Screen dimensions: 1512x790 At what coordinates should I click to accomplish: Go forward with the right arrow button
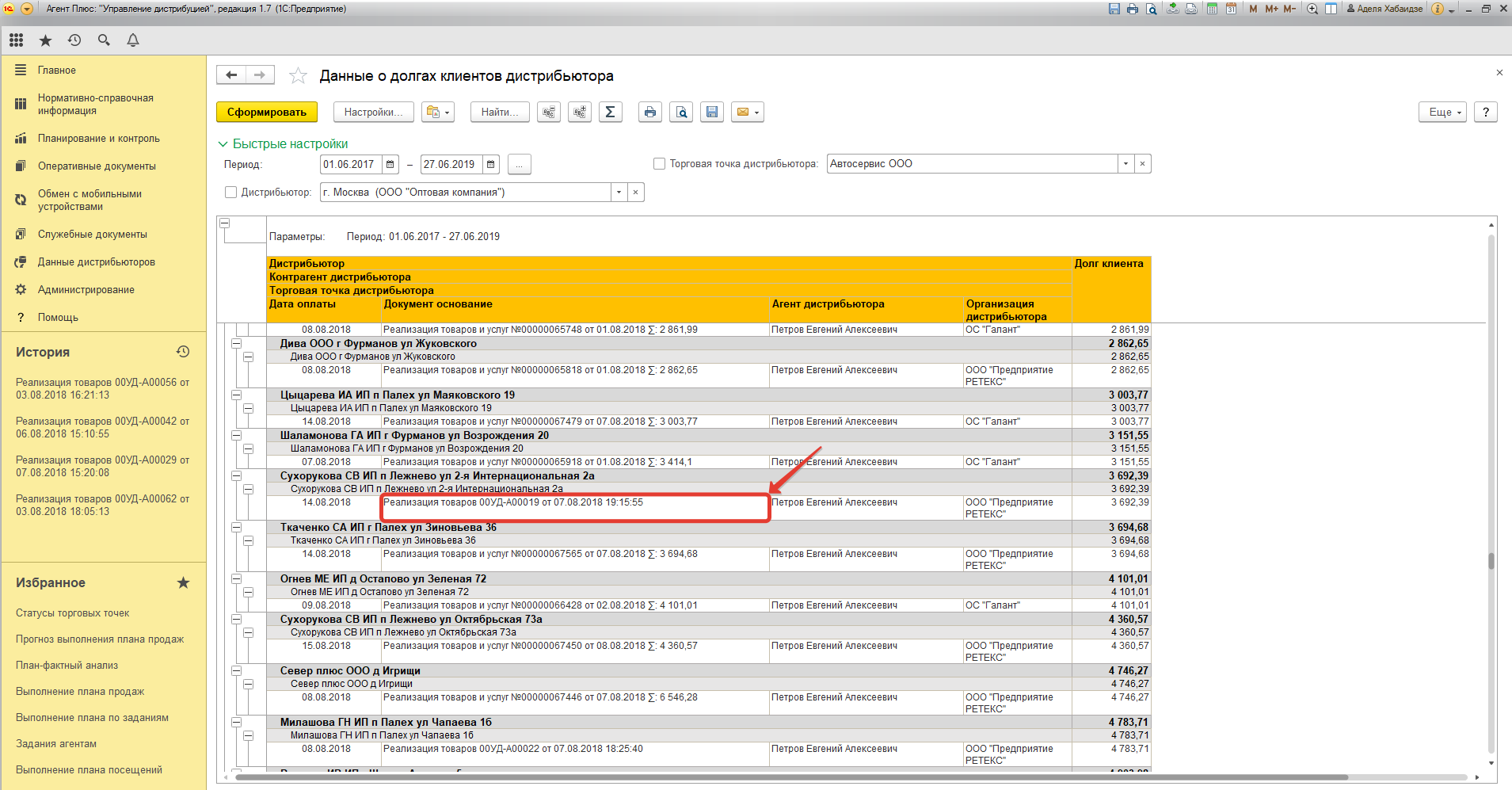click(260, 74)
